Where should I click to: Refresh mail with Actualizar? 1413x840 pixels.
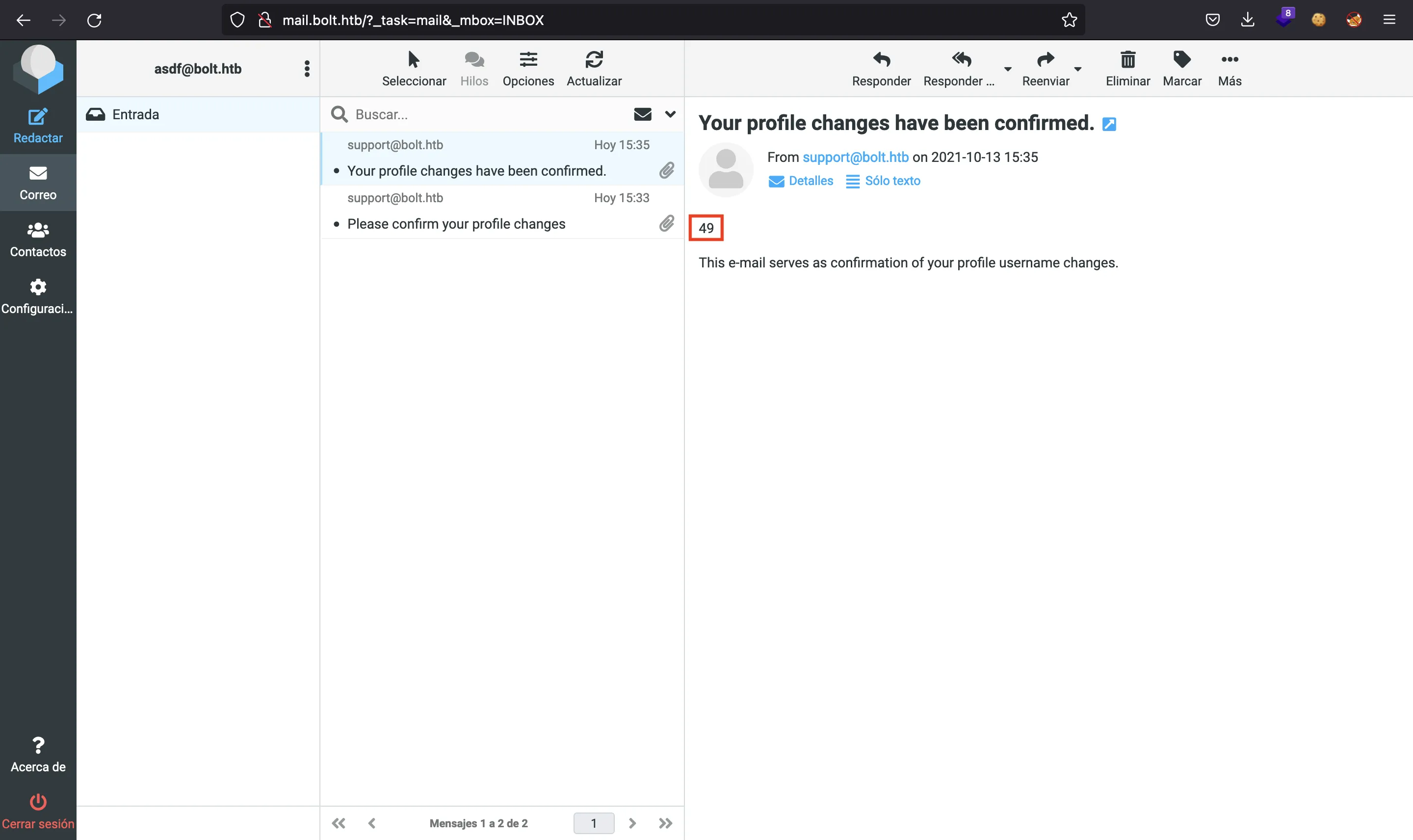594,69
